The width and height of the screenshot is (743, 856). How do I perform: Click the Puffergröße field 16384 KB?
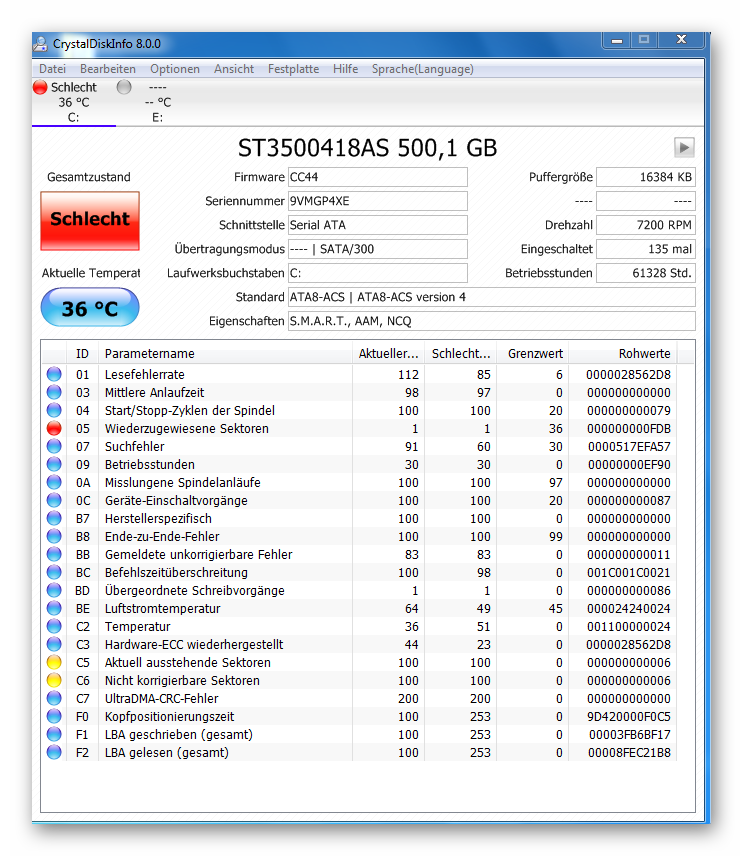coord(646,177)
